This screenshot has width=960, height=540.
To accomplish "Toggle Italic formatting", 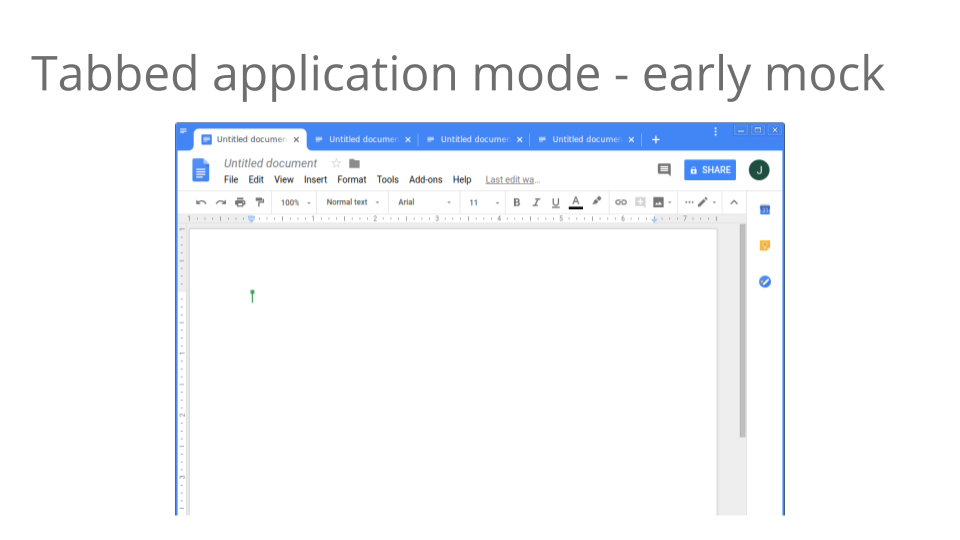I will pos(536,202).
